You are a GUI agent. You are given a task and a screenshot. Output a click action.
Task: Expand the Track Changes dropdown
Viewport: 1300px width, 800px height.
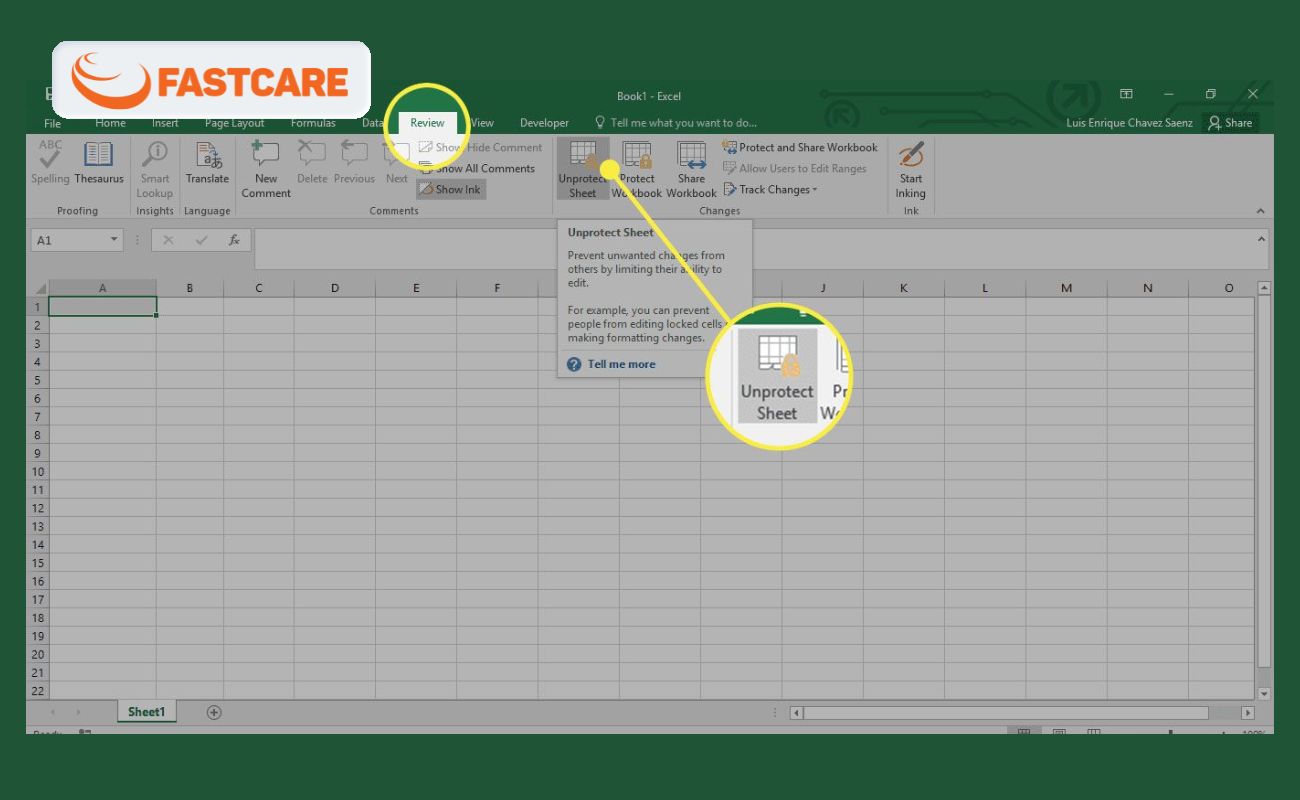(771, 189)
